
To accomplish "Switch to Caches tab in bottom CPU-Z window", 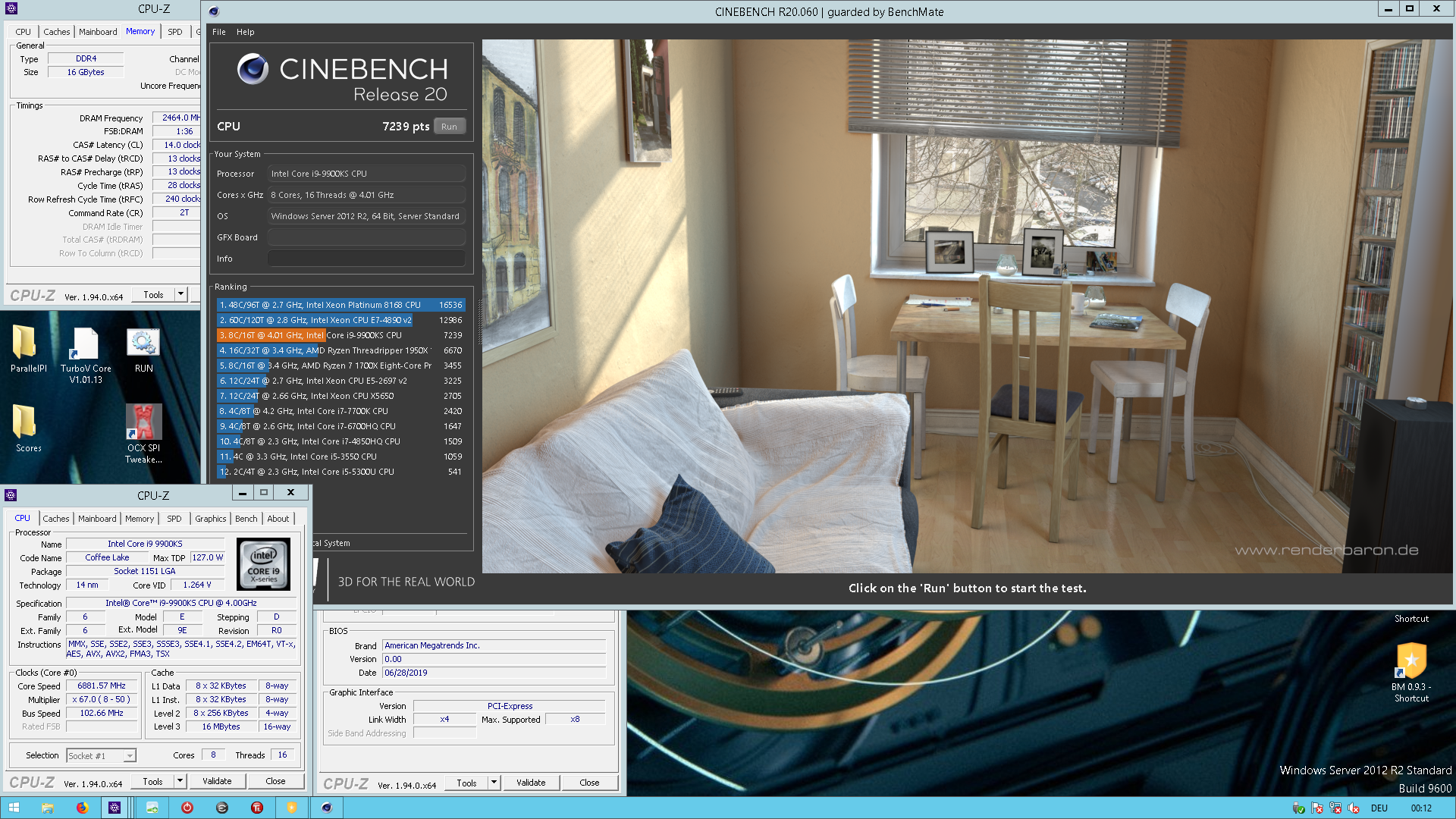I will 56,519.
